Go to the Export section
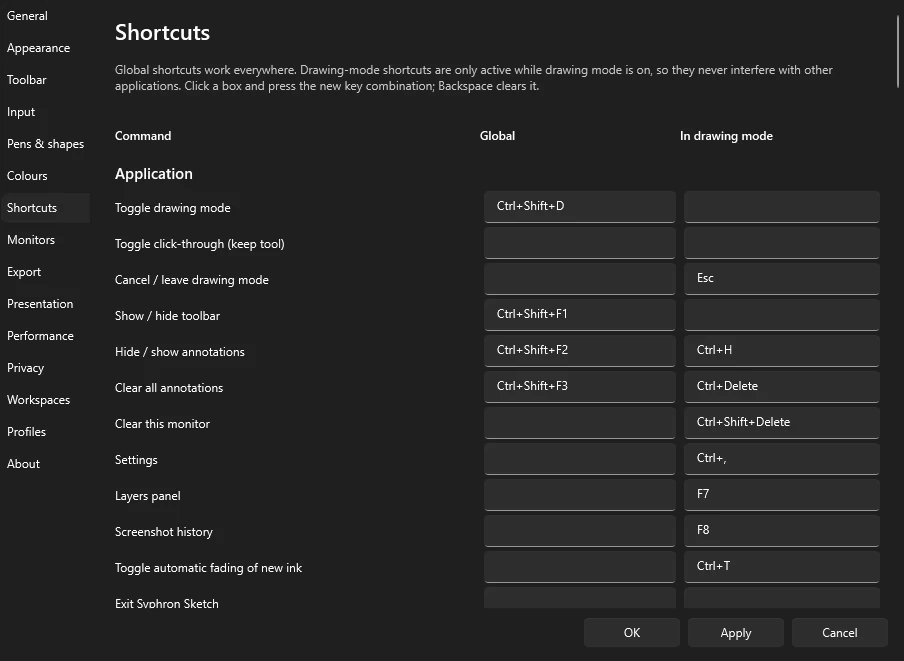 click(45, 272)
